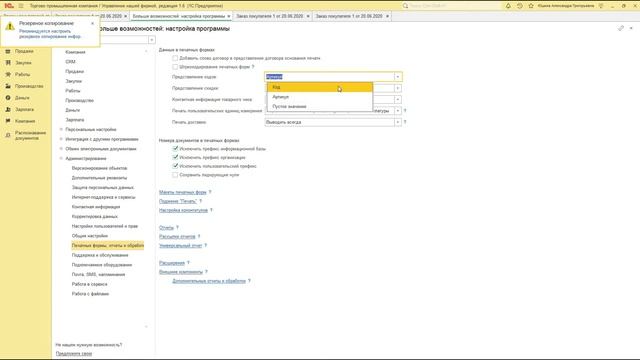Screen dimensions: 640x360
Task: Show help for Штрихкодирование печатных форм
Action: tap(253, 67)
